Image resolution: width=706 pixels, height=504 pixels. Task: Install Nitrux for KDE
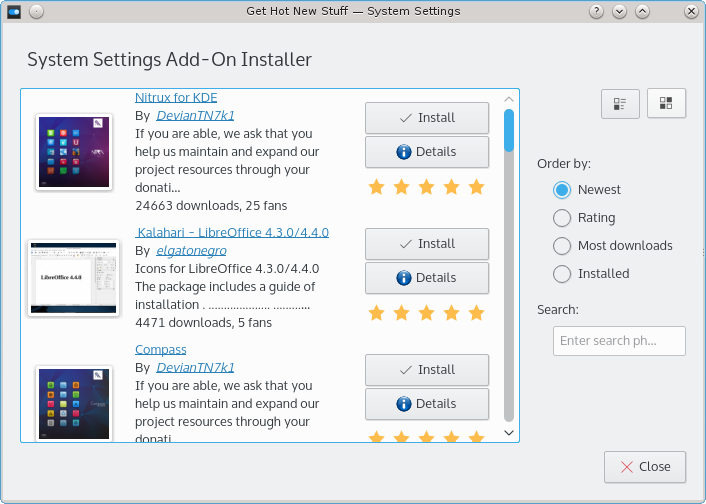(x=426, y=117)
